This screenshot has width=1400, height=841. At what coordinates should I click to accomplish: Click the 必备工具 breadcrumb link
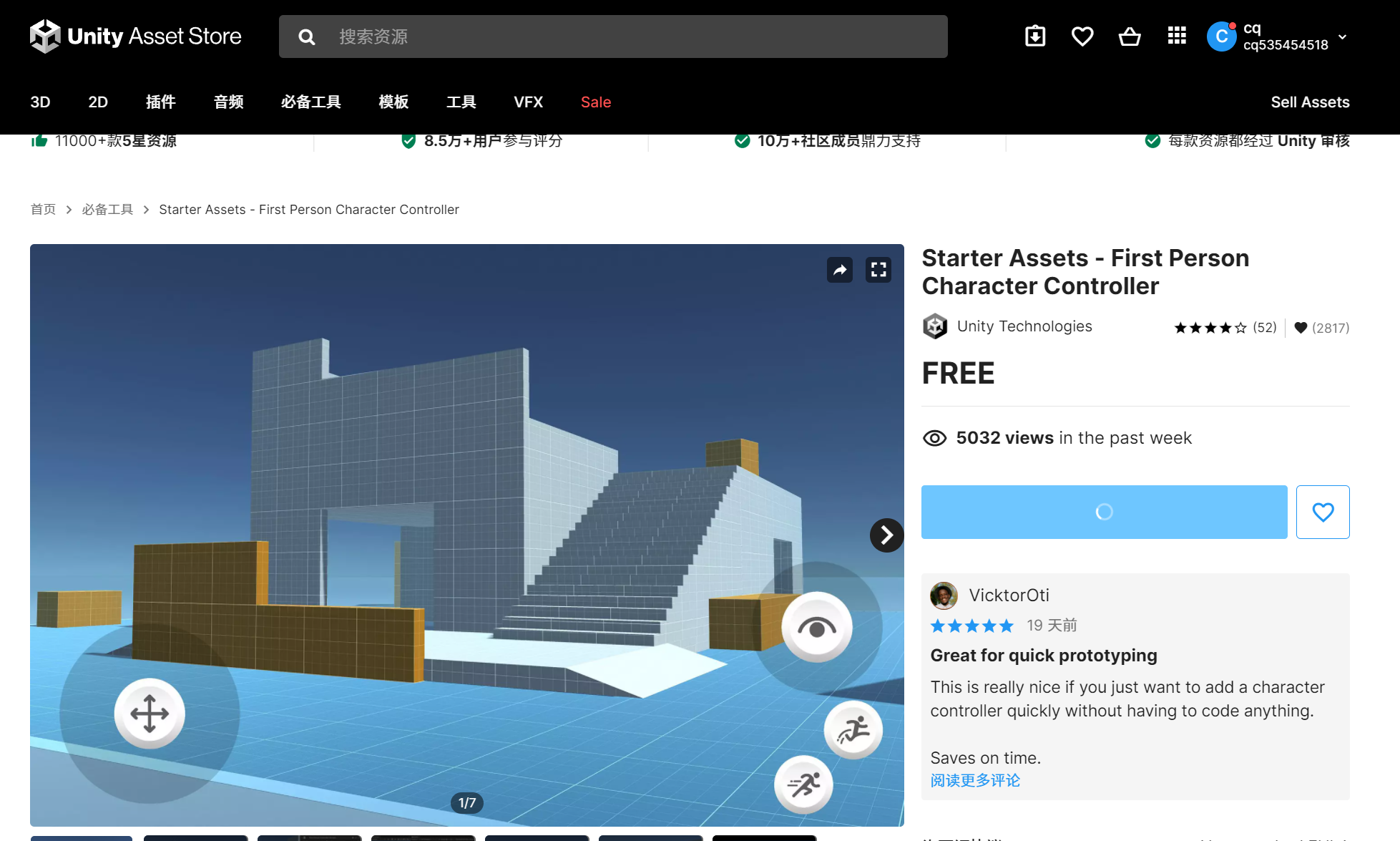tap(107, 209)
